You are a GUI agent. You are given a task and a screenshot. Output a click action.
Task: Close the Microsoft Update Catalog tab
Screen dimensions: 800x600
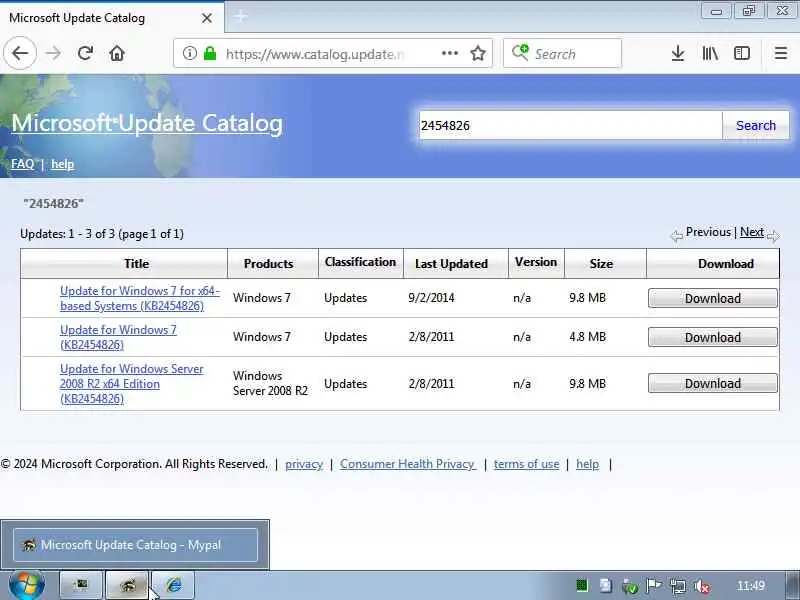click(207, 18)
